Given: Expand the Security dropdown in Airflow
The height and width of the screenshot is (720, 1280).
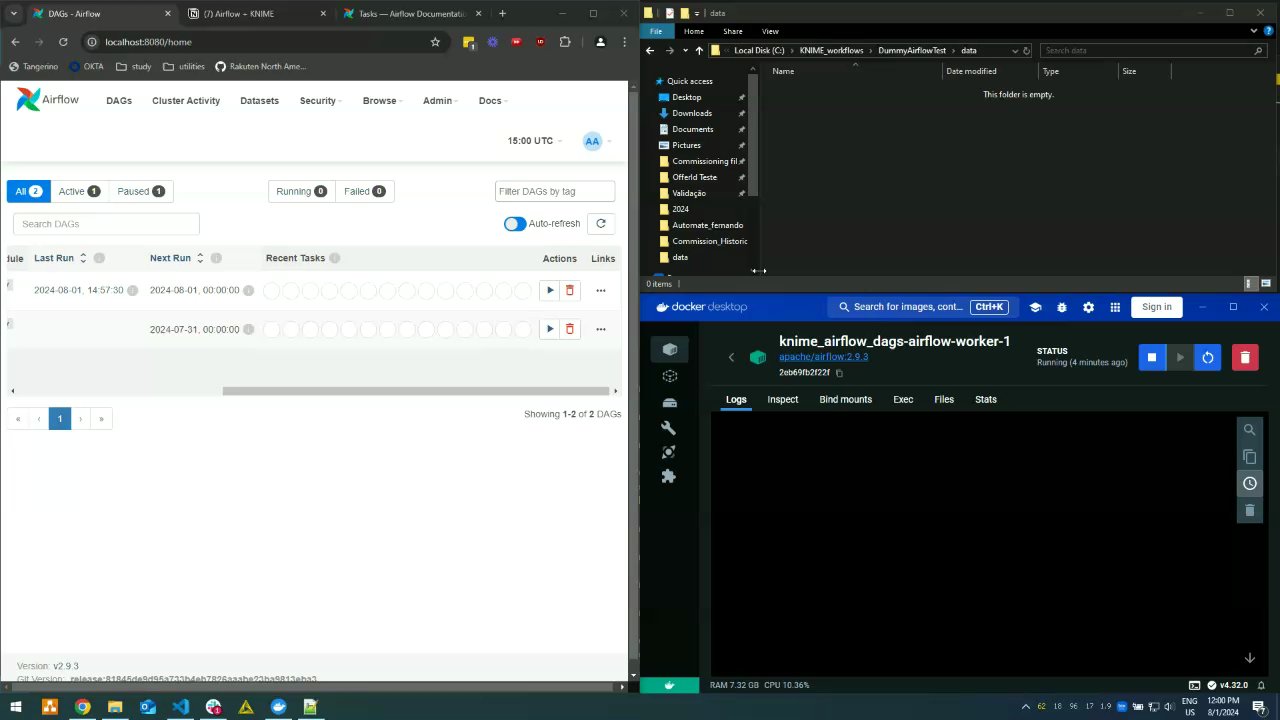Looking at the screenshot, I should pyautogui.click(x=320, y=101).
